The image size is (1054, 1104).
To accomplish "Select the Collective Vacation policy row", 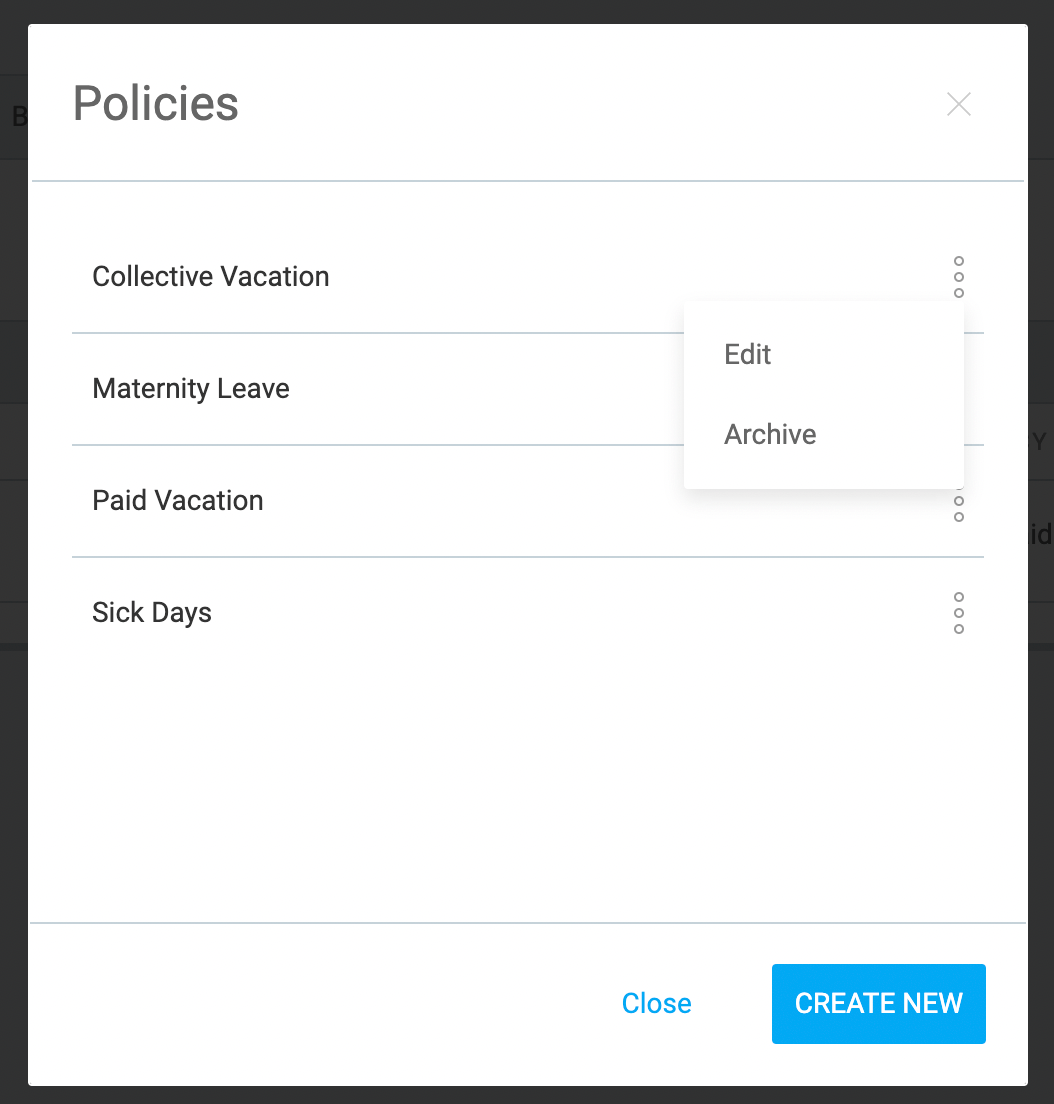I will tap(211, 277).
